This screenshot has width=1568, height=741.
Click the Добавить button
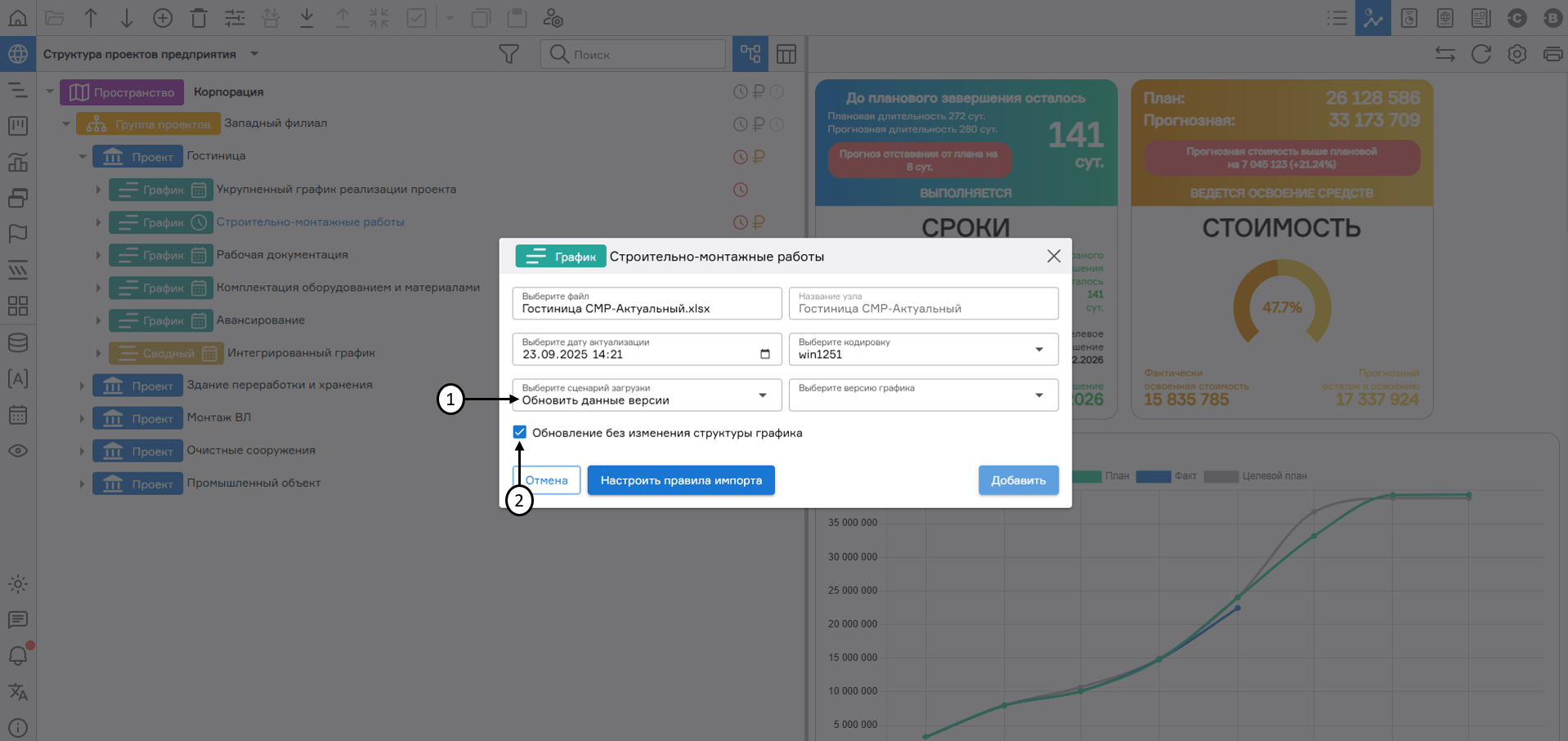pos(1018,480)
